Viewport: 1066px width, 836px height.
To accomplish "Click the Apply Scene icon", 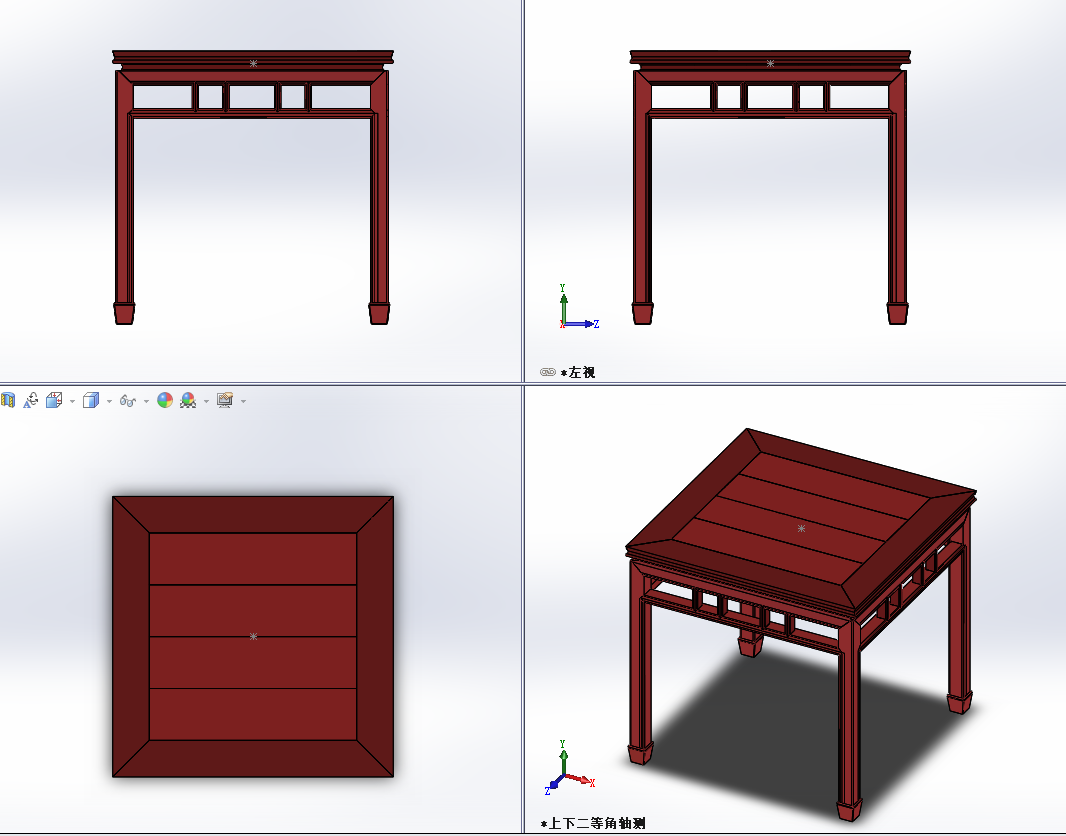I will point(188,400).
